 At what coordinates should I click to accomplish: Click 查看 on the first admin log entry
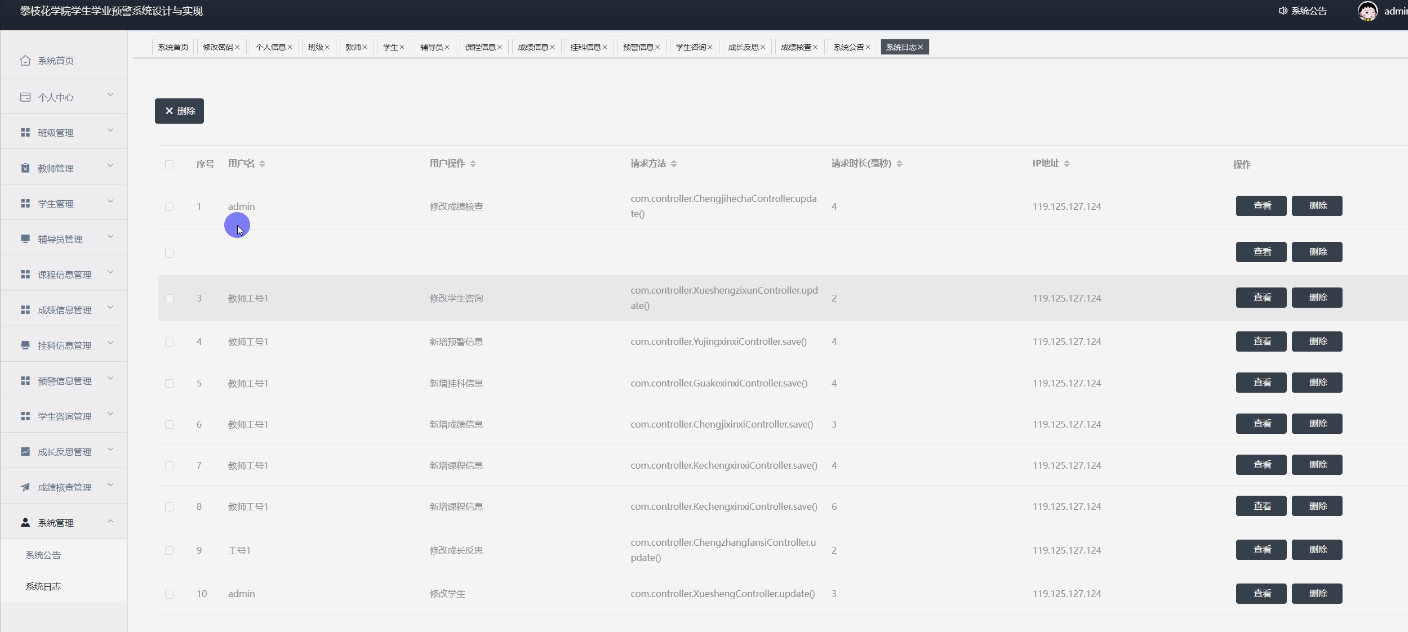[1261, 205]
